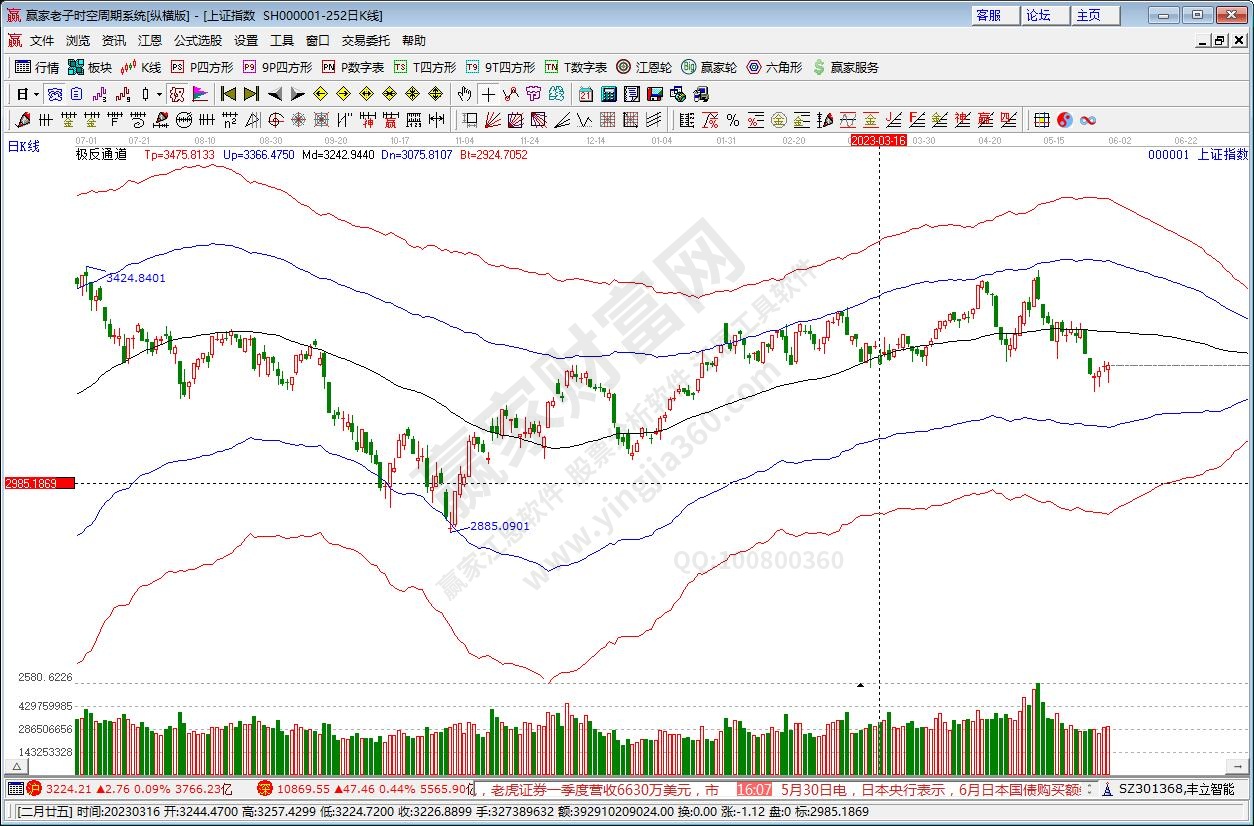This screenshot has height=826, width=1254.
Task: Toggle the crosshair cursor tool
Action: (x=487, y=94)
